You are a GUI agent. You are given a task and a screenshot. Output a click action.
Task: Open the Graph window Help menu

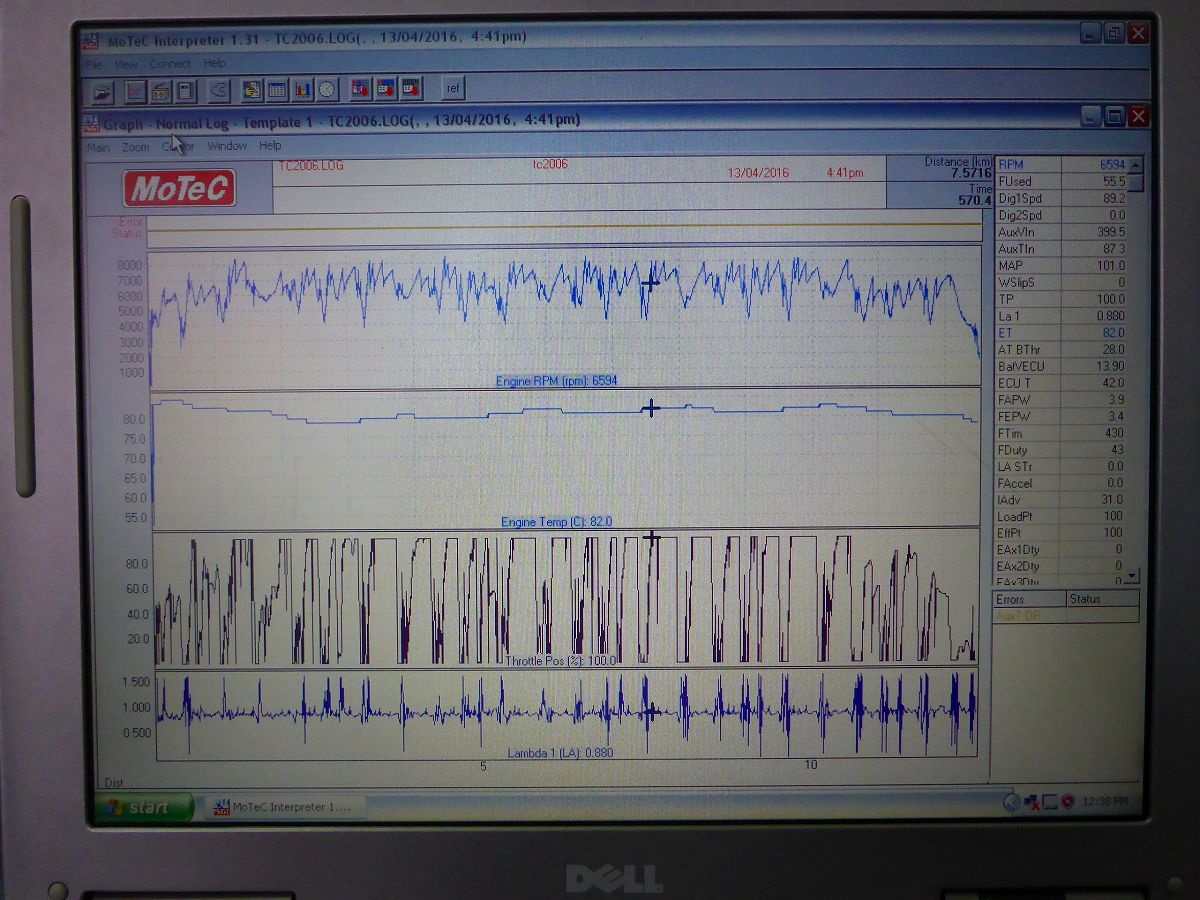[270, 146]
